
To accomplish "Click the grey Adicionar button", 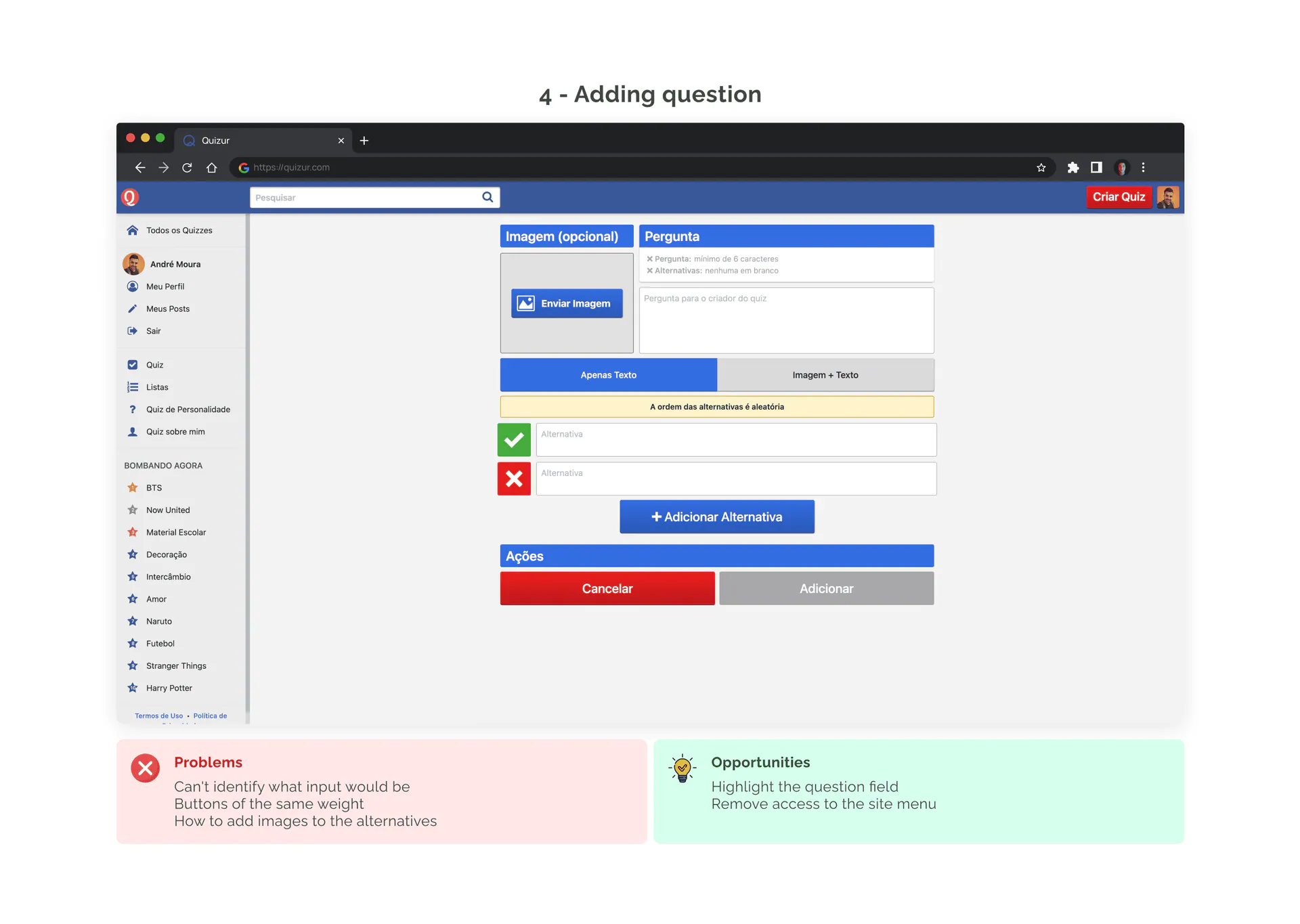I will (x=827, y=588).
